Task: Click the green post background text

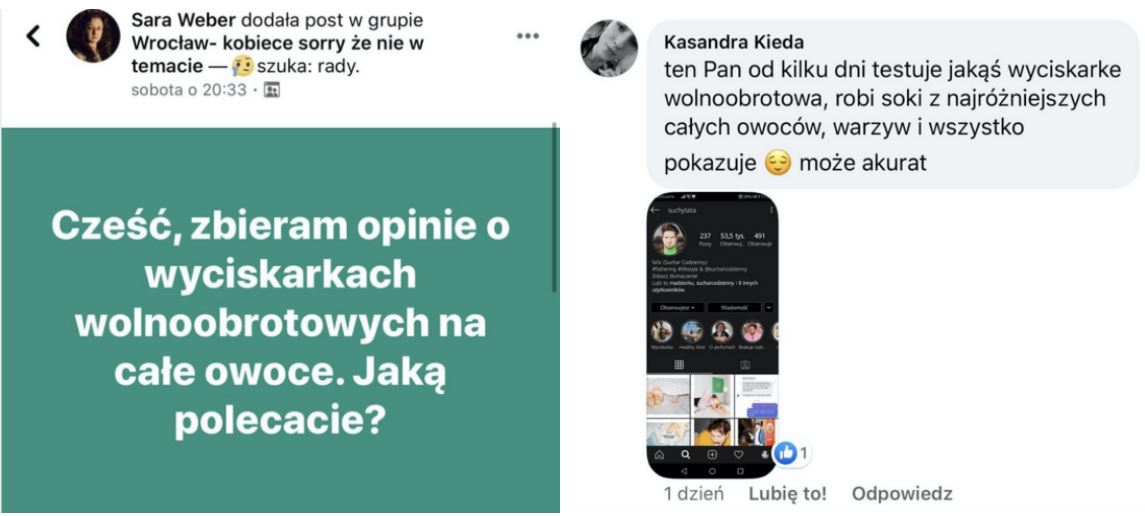Action: click(x=280, y=325)
